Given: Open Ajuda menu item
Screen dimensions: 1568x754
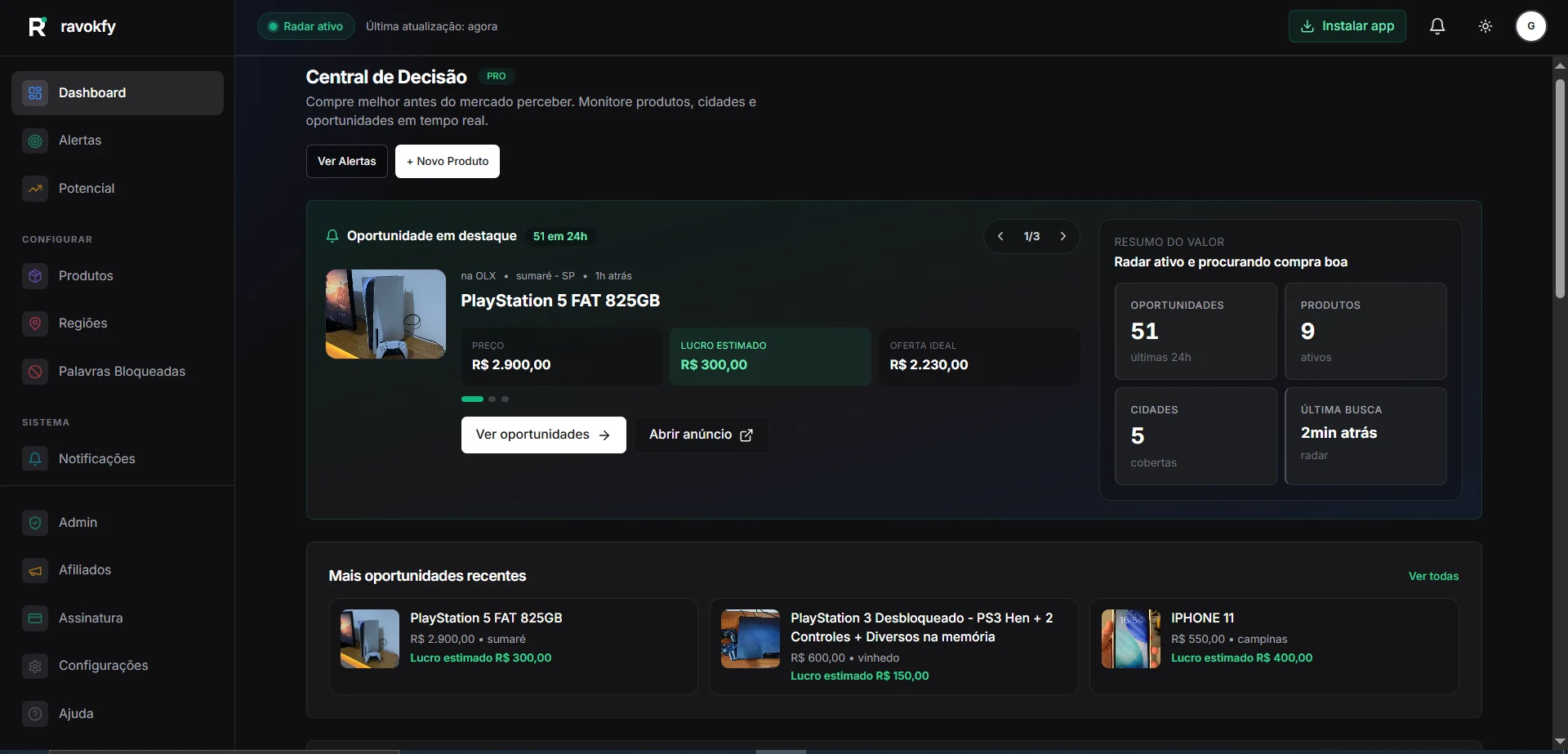Looking at the screenshot, I should (x=118, y=714).
